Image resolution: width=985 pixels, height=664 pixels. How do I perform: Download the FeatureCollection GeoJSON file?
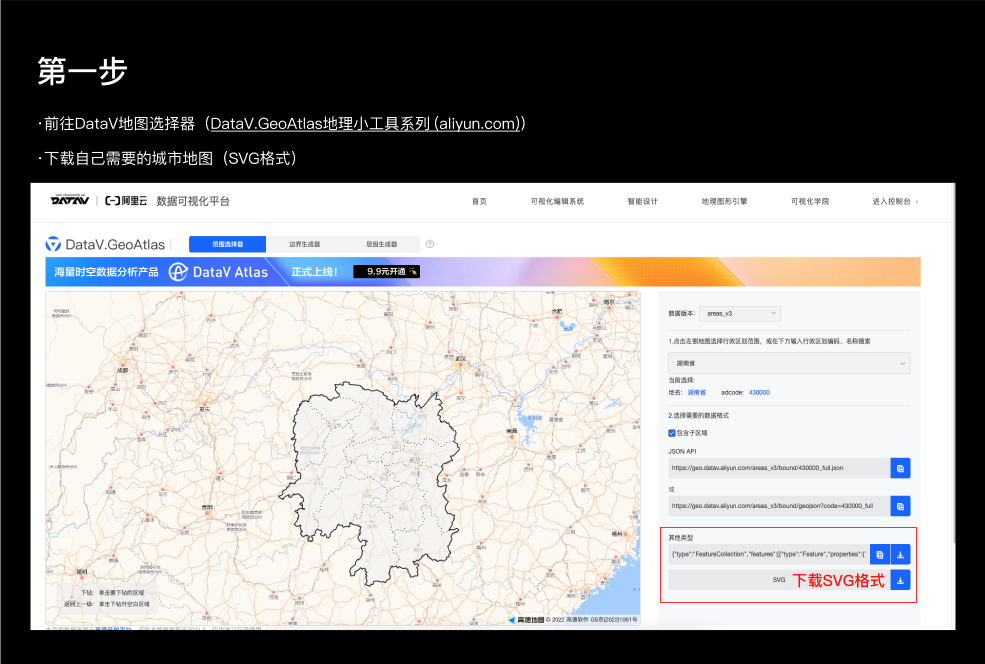[x=900, y=555]
